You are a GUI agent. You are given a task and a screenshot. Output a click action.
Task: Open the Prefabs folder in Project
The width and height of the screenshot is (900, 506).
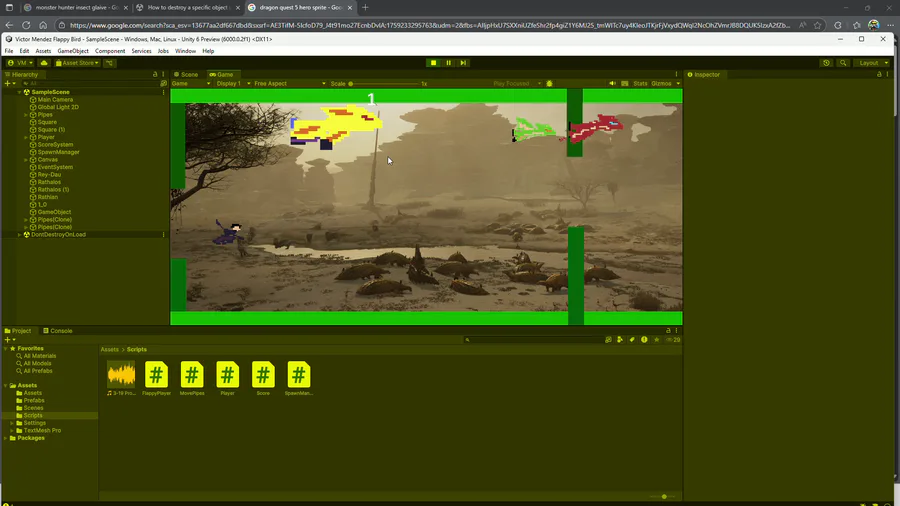pyautogui.click(x=34, y=400)
